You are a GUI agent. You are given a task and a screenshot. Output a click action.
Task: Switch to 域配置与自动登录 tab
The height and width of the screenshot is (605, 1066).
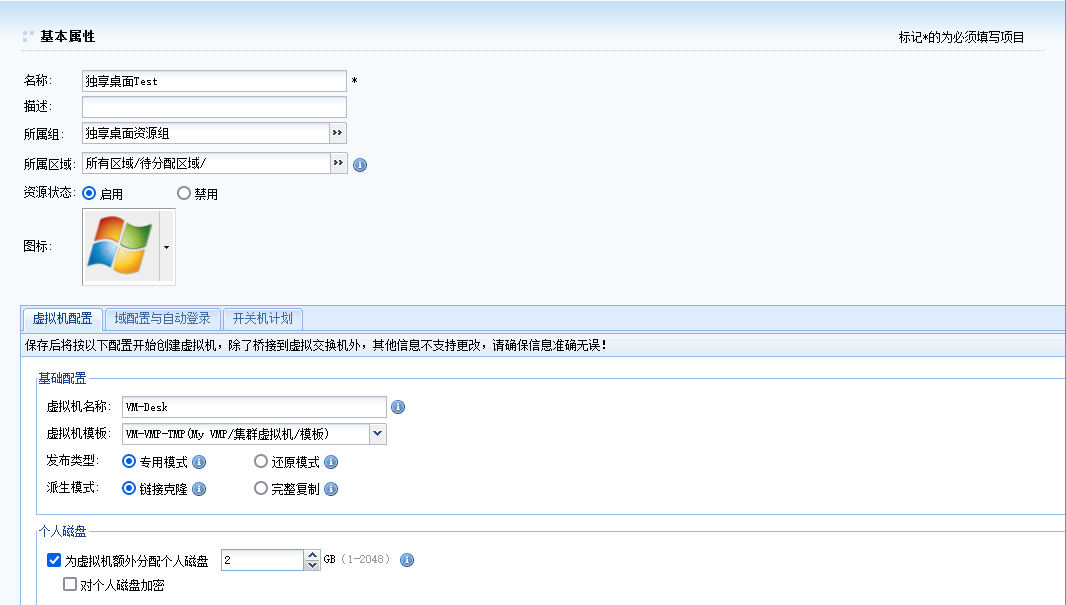[x=162, y=319]
